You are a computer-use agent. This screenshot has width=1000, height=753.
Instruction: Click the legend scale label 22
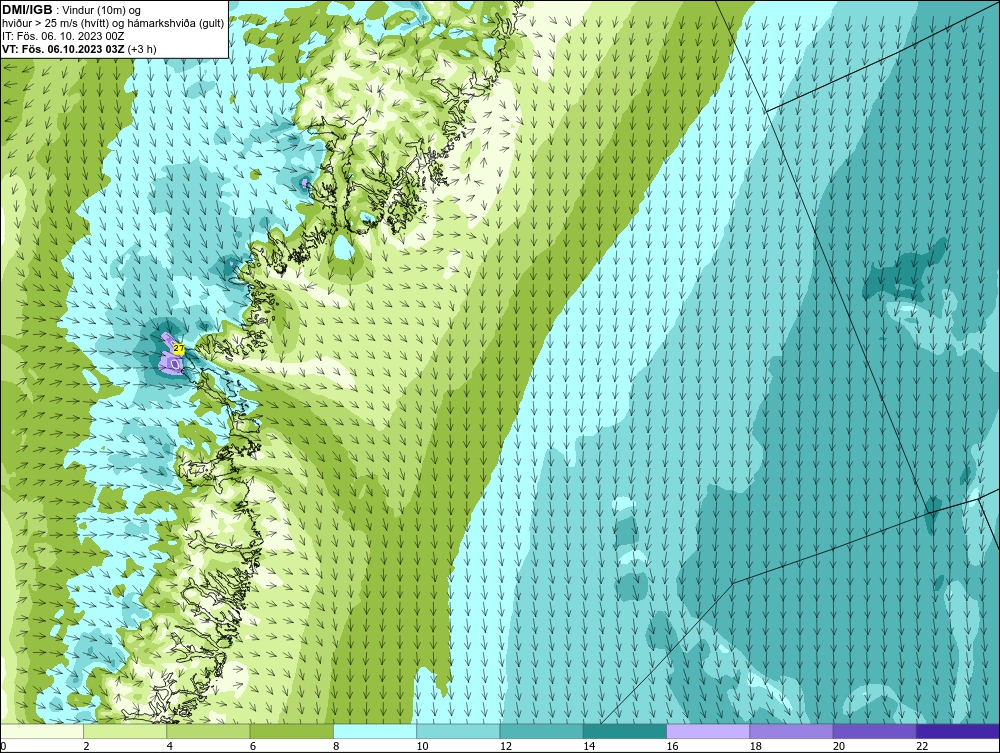click(922, 746)
